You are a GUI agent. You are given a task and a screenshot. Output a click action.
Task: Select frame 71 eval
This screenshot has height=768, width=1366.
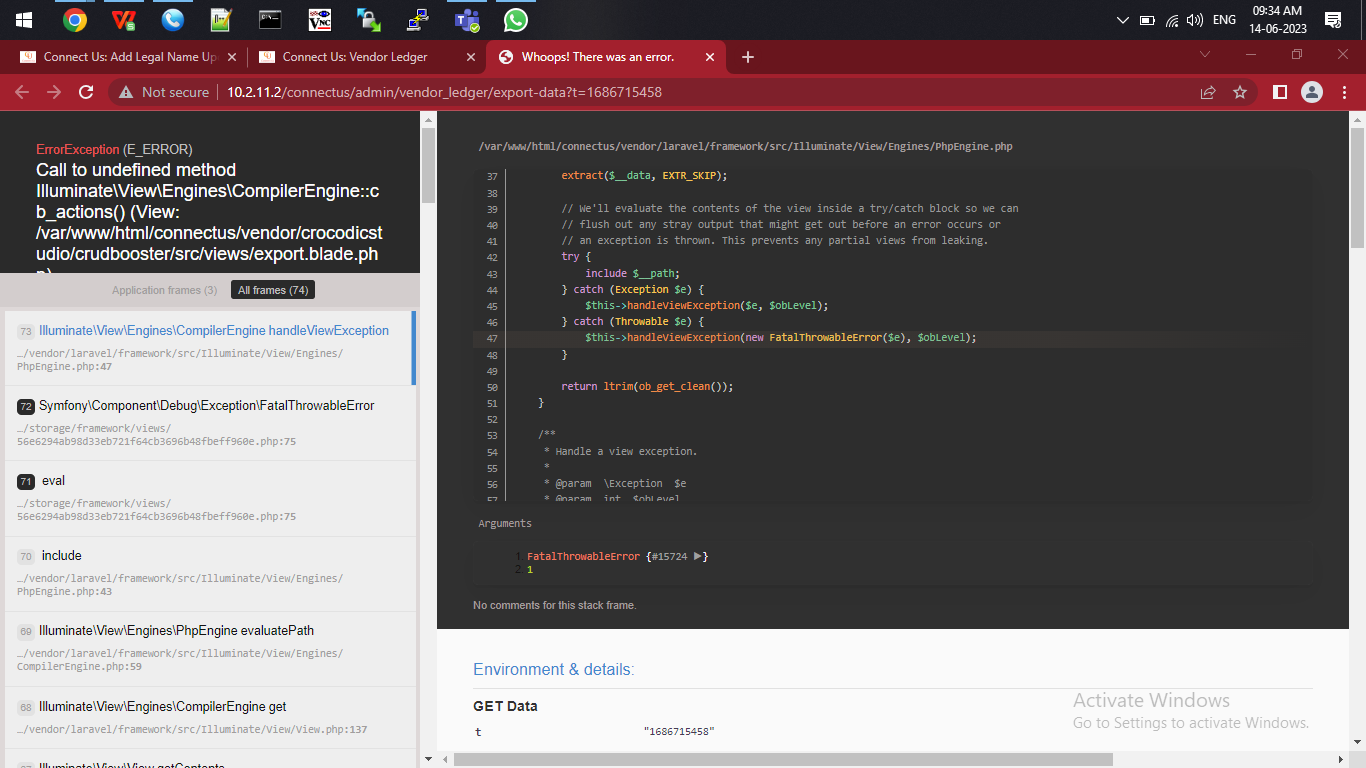click(210, 498)
